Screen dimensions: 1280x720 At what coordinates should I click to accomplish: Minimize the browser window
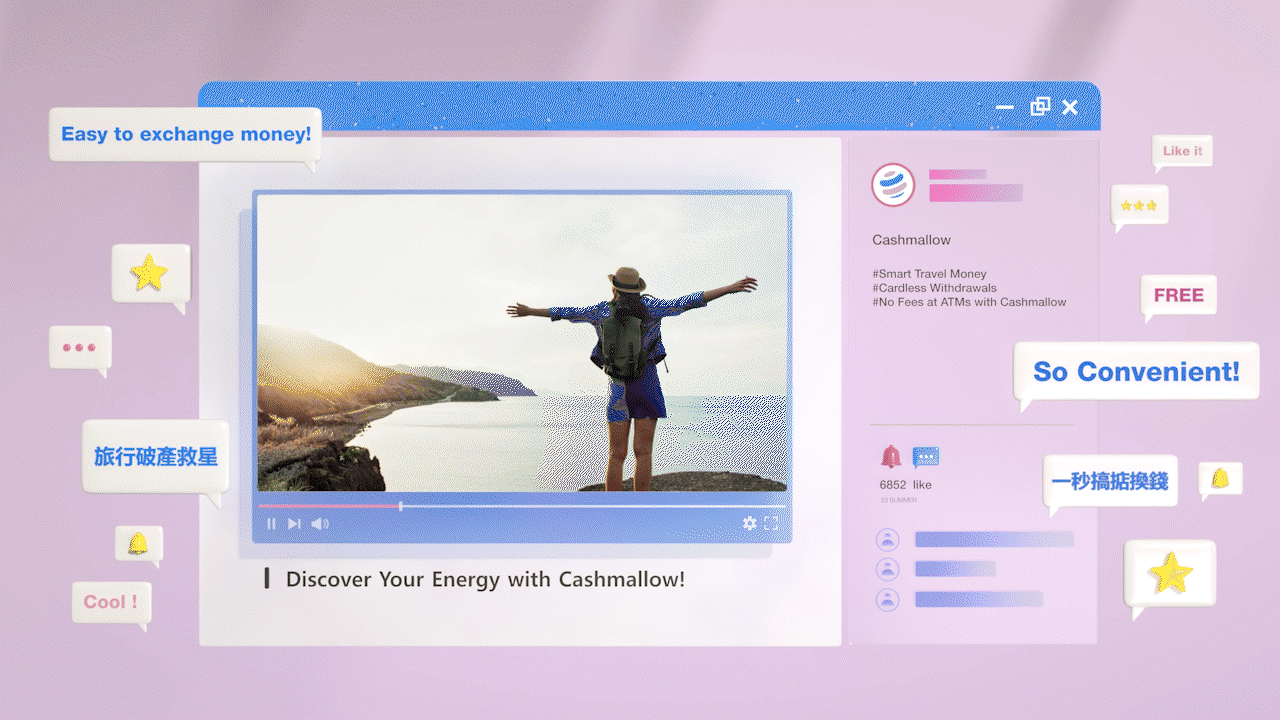click(1005, 107)
